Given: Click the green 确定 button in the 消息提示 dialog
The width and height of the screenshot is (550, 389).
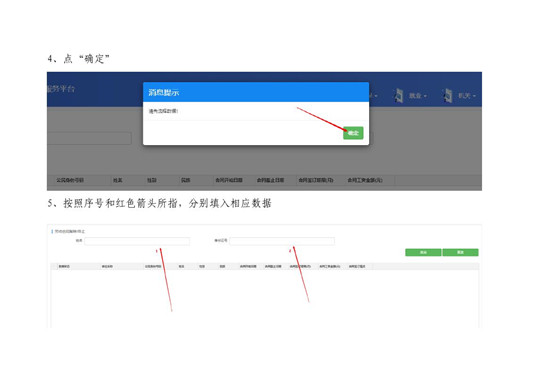Looking at the screenshot, I should point(353,133).
